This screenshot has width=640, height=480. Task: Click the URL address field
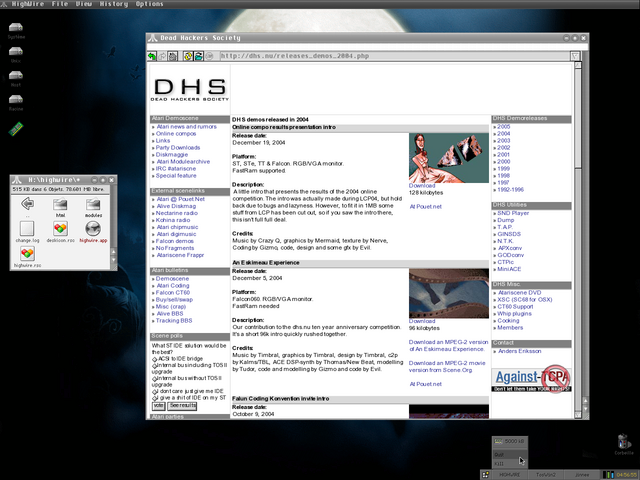point(395,56)
